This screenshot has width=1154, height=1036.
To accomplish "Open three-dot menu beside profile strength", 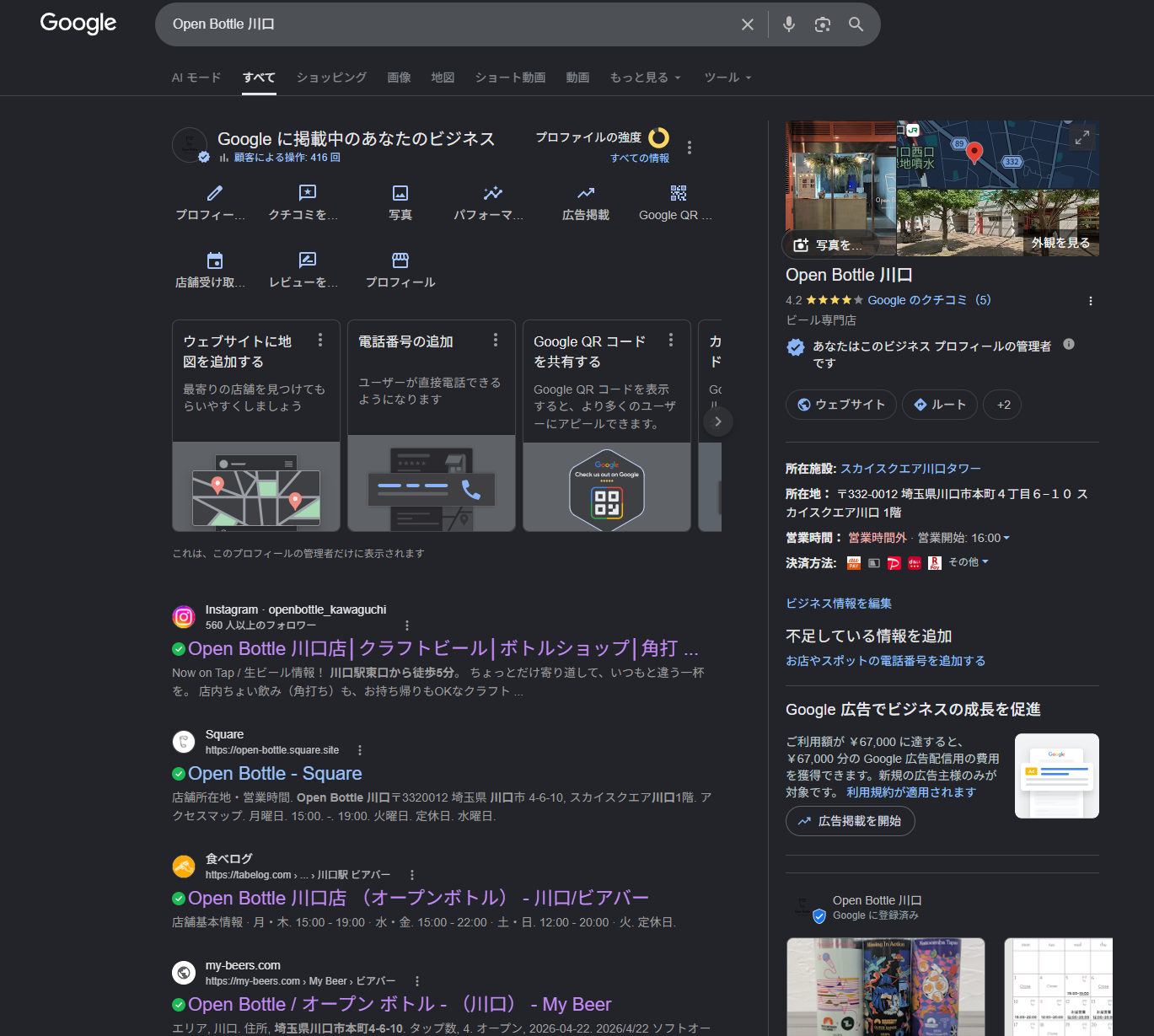I will (690, 148).
